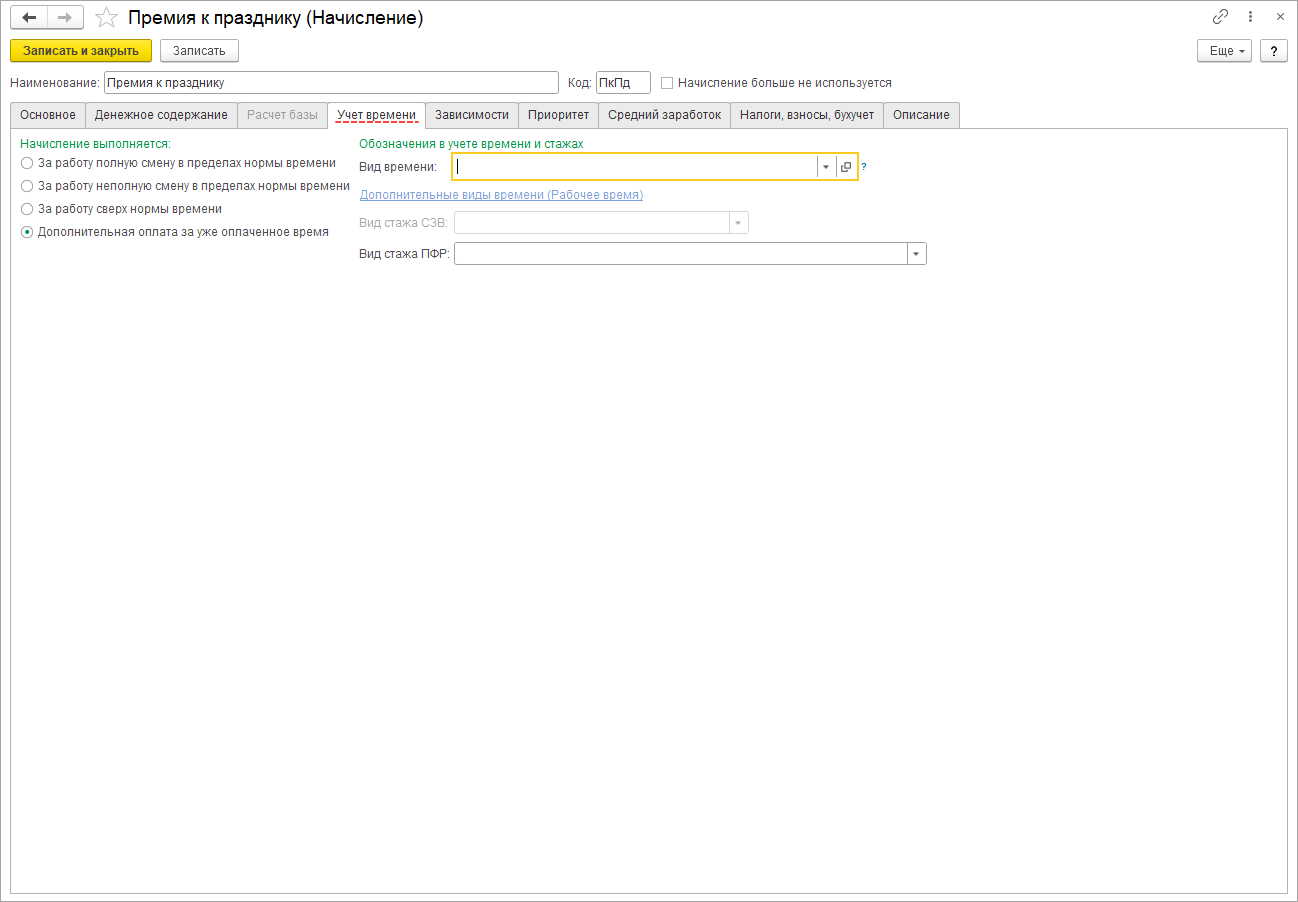
Task: Go forward with the right arrow button
Action: click(65, 17)
